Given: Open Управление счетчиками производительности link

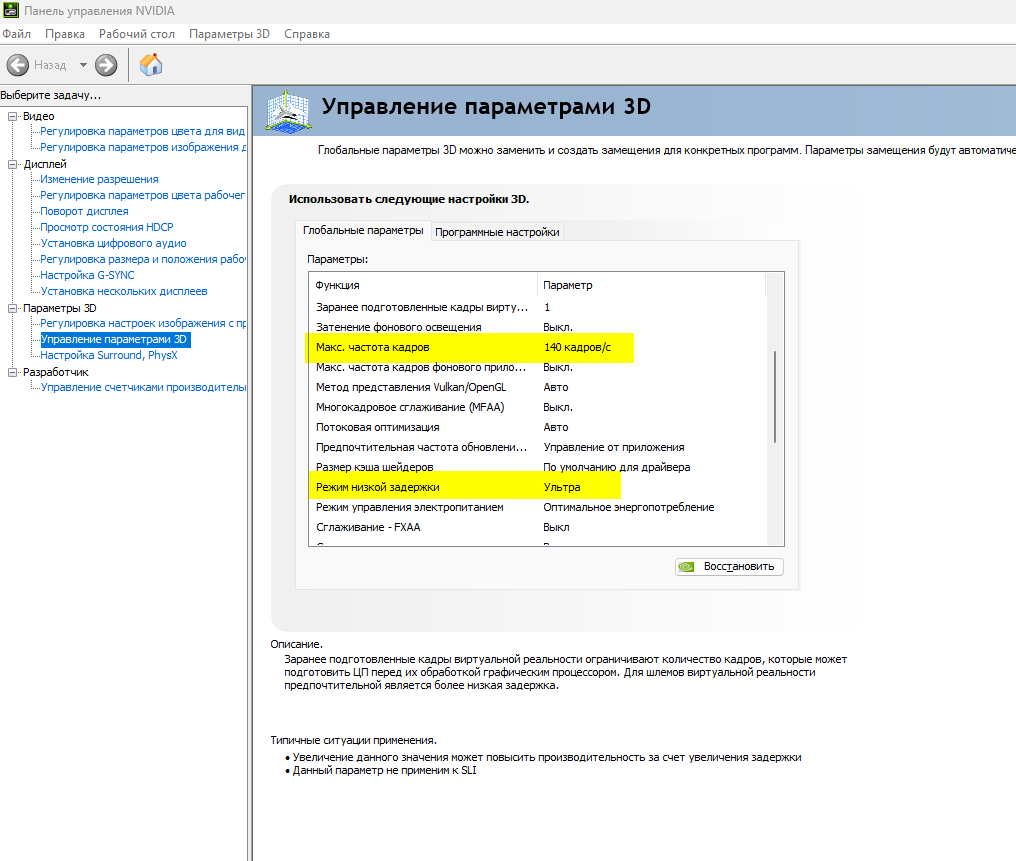Looking at the screenshot, I should 143,387.
